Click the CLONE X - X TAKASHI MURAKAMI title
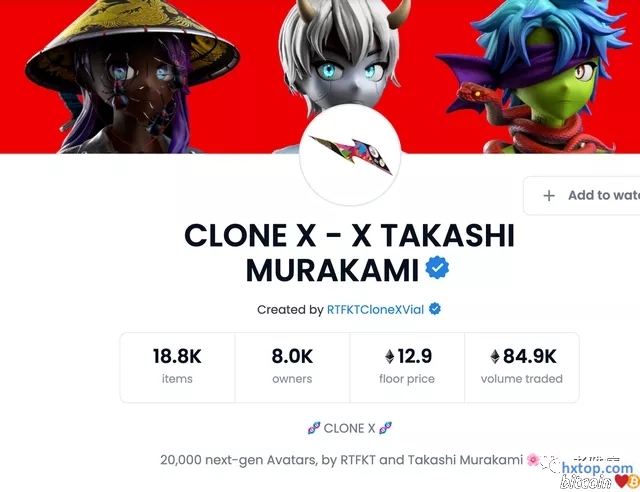Viewport: 640px width, 492px height. coord(349,253)
